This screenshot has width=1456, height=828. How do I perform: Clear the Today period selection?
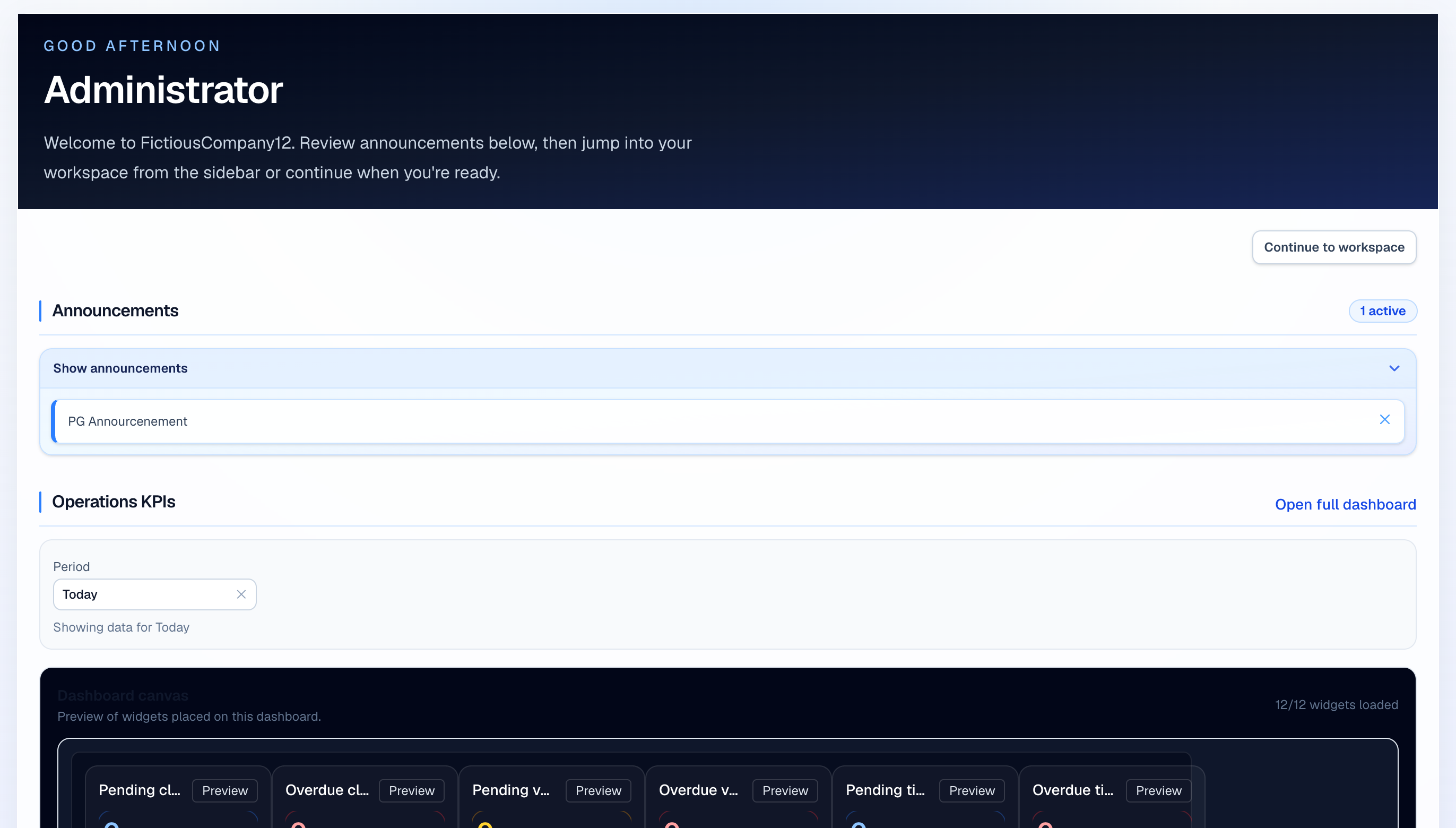click(241, 594)
